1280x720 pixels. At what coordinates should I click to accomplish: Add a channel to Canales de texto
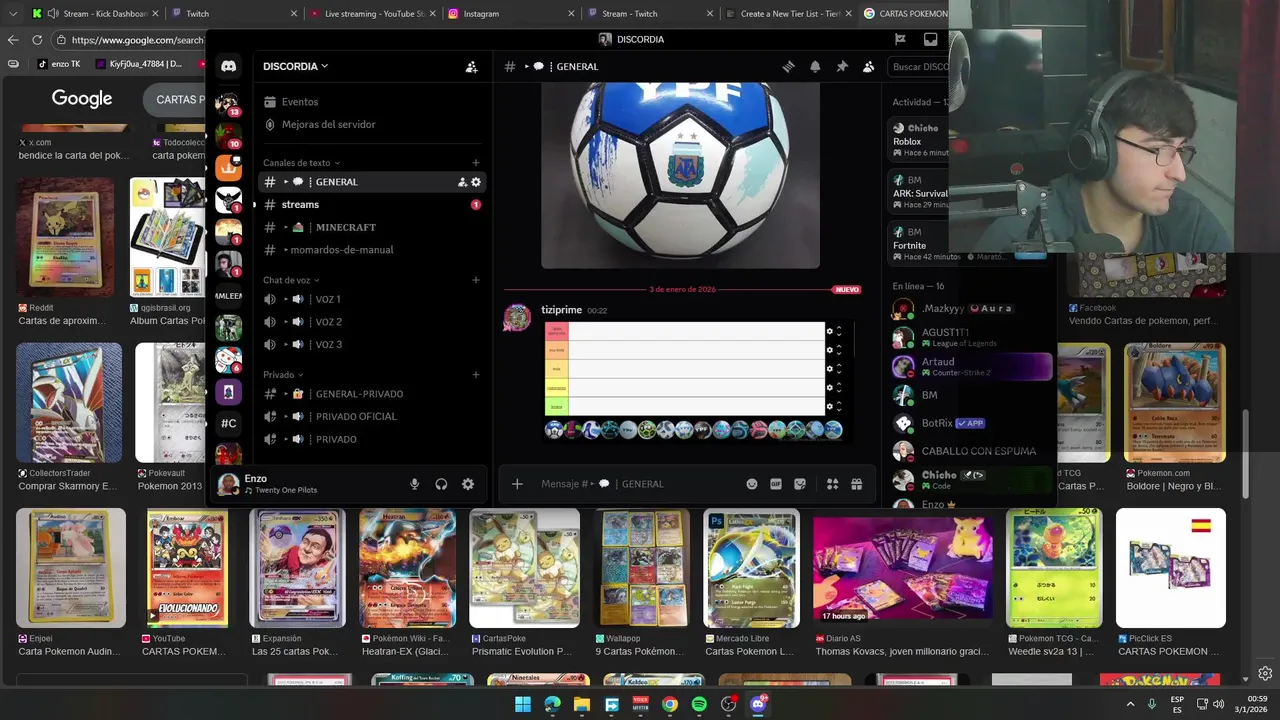pos(476,162)
